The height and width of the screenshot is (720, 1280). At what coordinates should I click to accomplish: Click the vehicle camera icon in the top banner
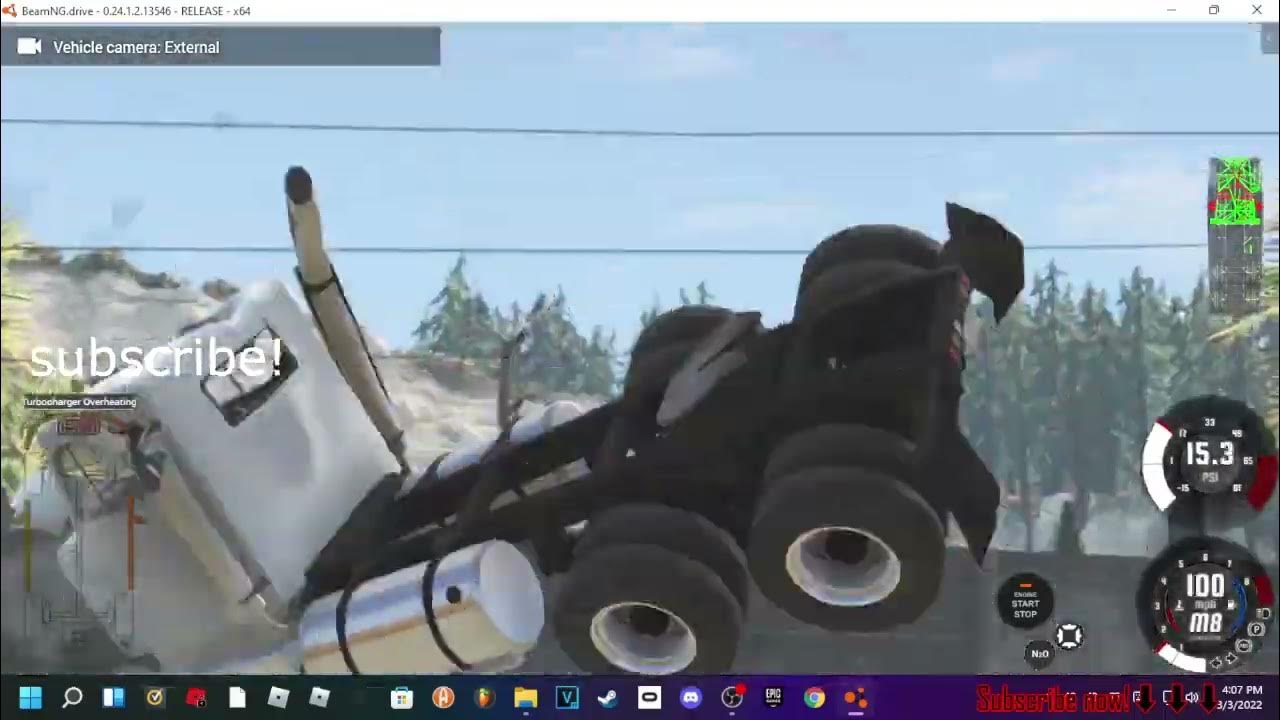click(x=29, y=46)
